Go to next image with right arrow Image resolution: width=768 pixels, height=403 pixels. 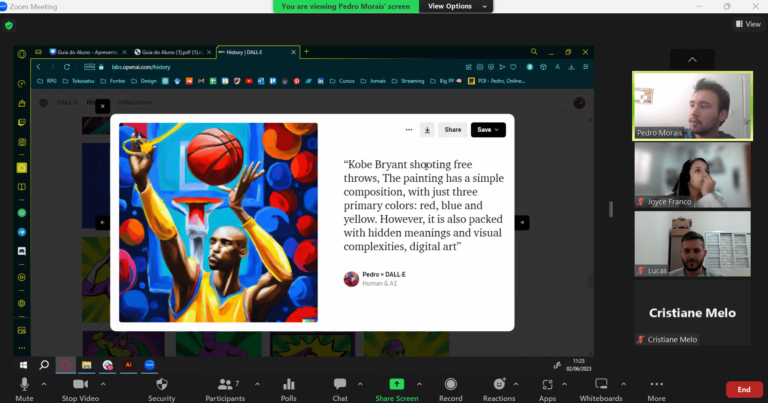(x=522, y=222)
